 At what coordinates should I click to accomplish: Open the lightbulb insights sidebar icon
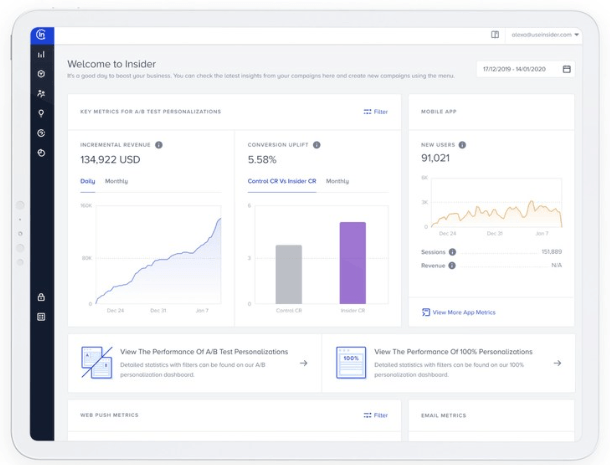[41, 114]
